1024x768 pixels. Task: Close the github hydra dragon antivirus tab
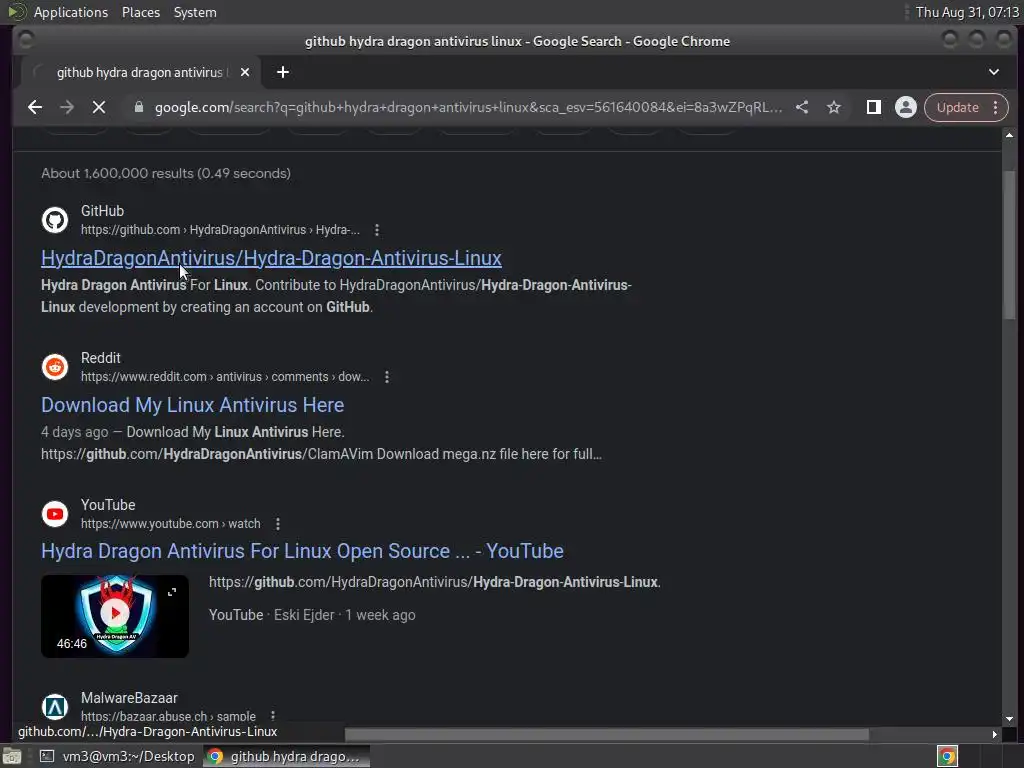click(x=245, y=72)
